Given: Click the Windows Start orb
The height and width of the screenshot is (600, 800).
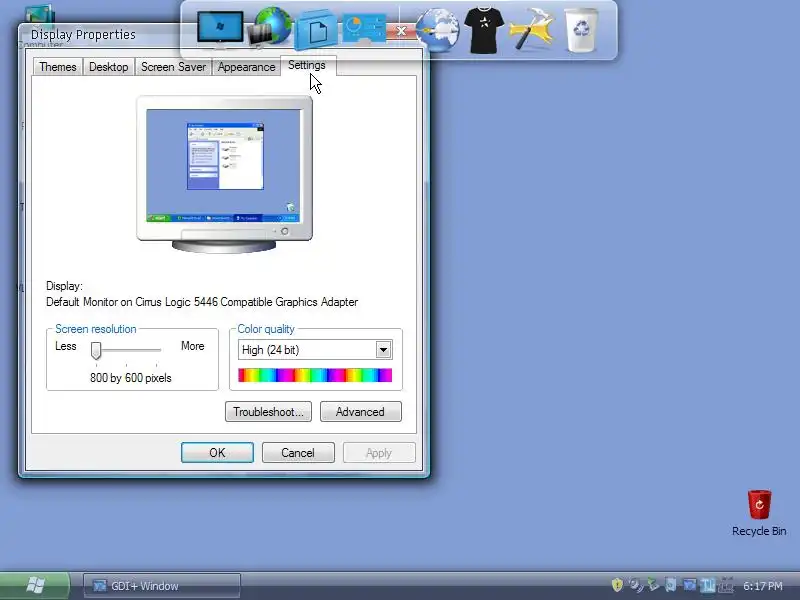Looking at the screenshot, I should [35, 585].
